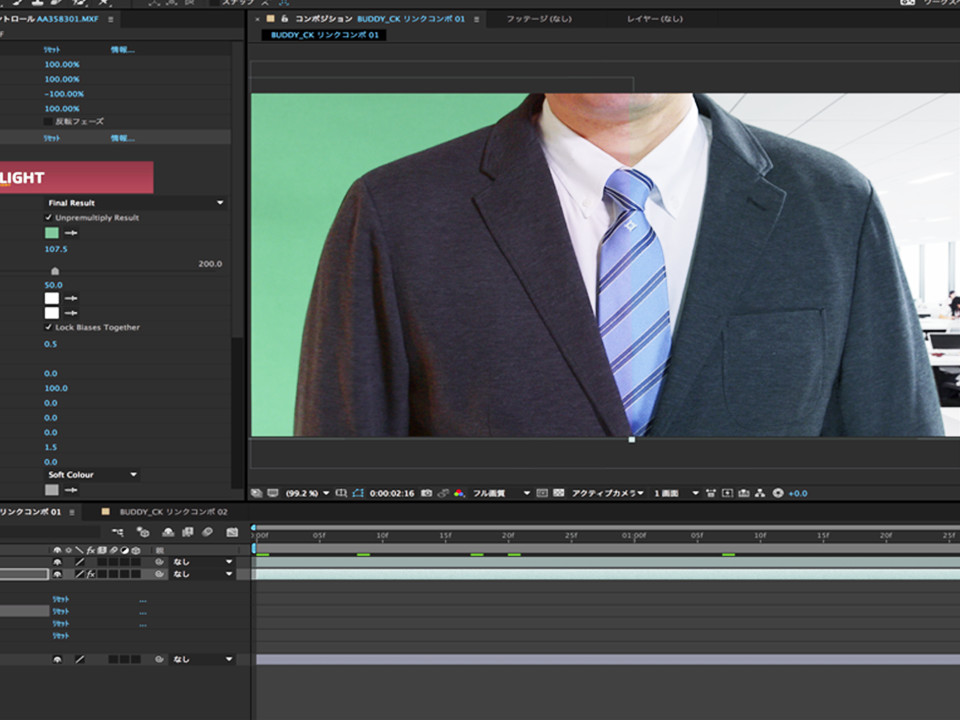The height and width of the screenshot is (720, 960).
Task: Click 情報... for the Keylight effect
Action: click(x=122, y=138)
